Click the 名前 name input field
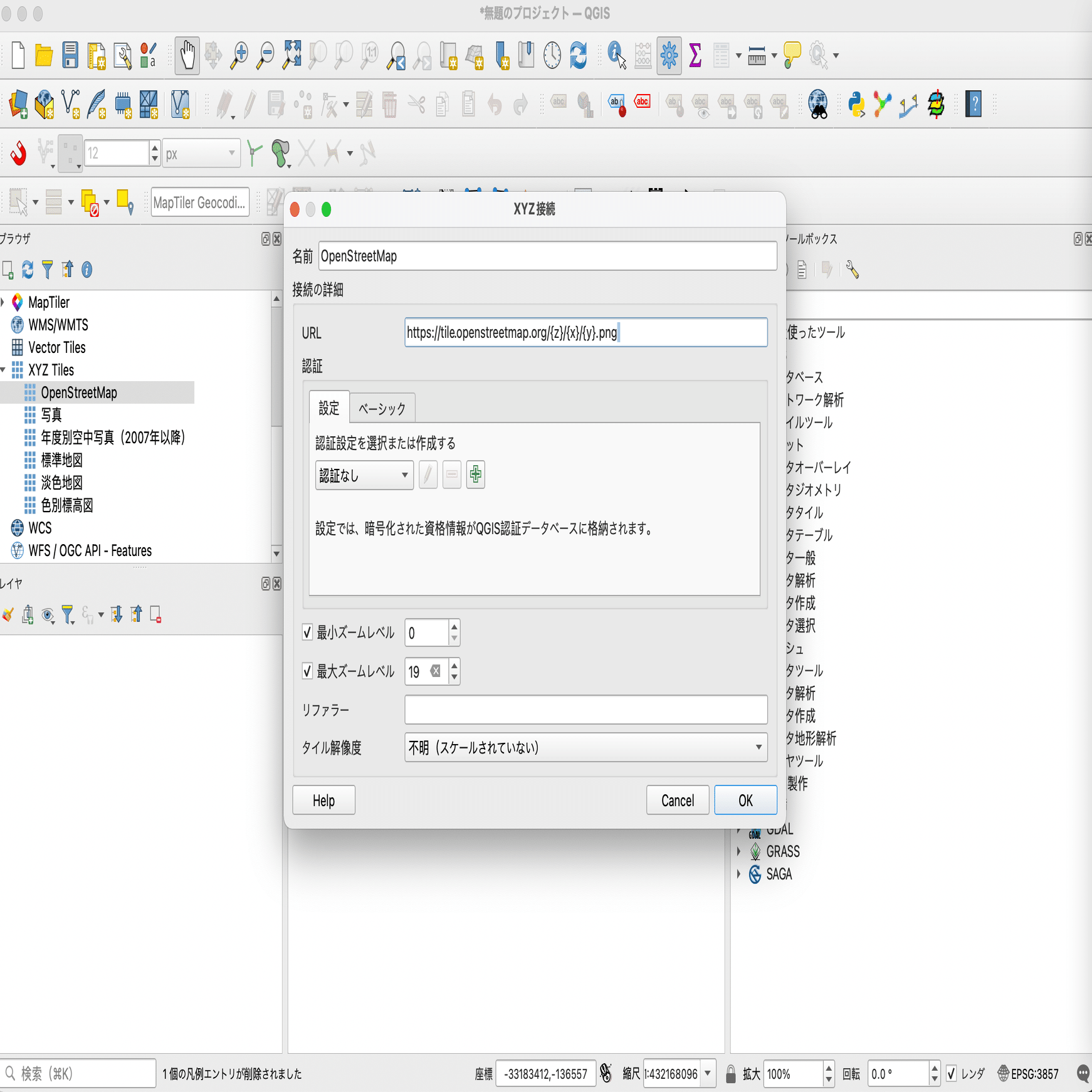Image resolution: width=1092 pixels, height=1092 pixels. pyautogui.click(x=548, y=256)
